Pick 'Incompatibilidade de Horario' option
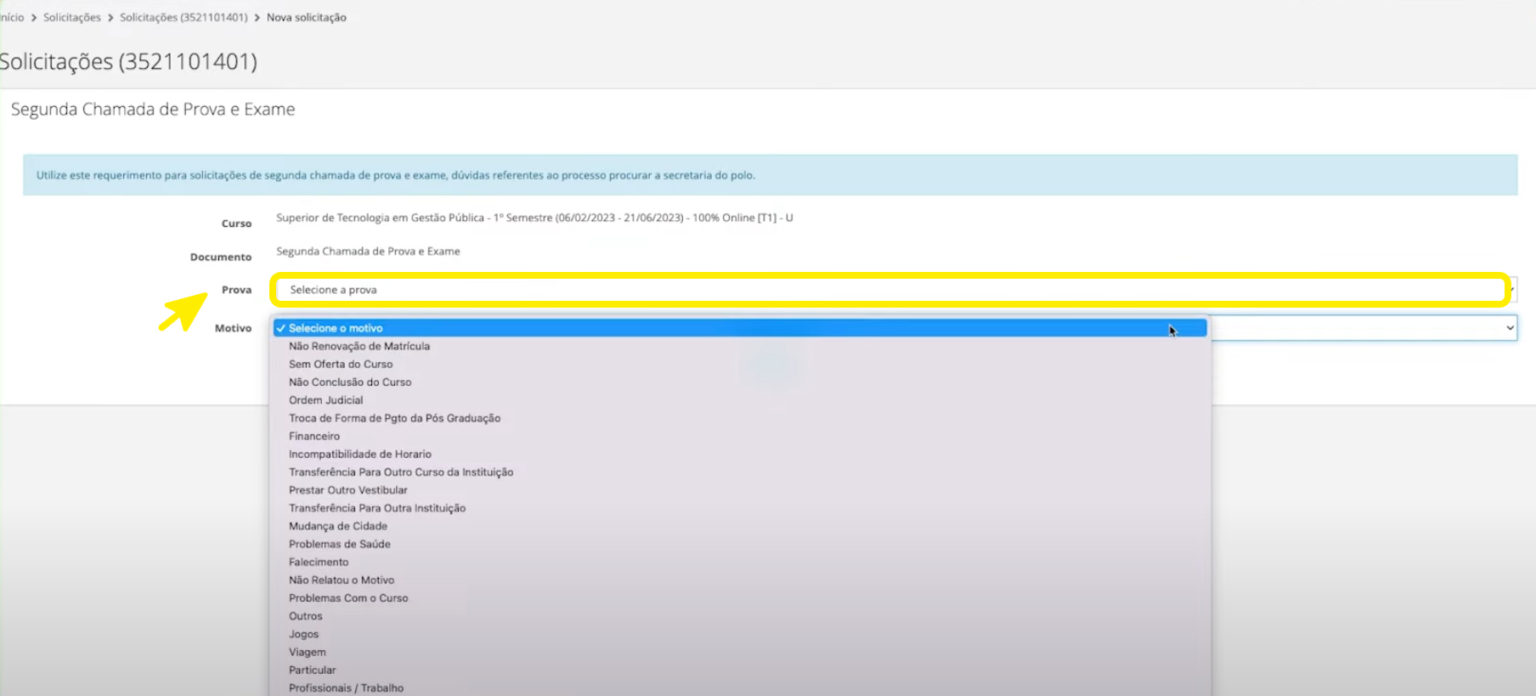This screenshot has width=1536, height=696. point(360,454)
